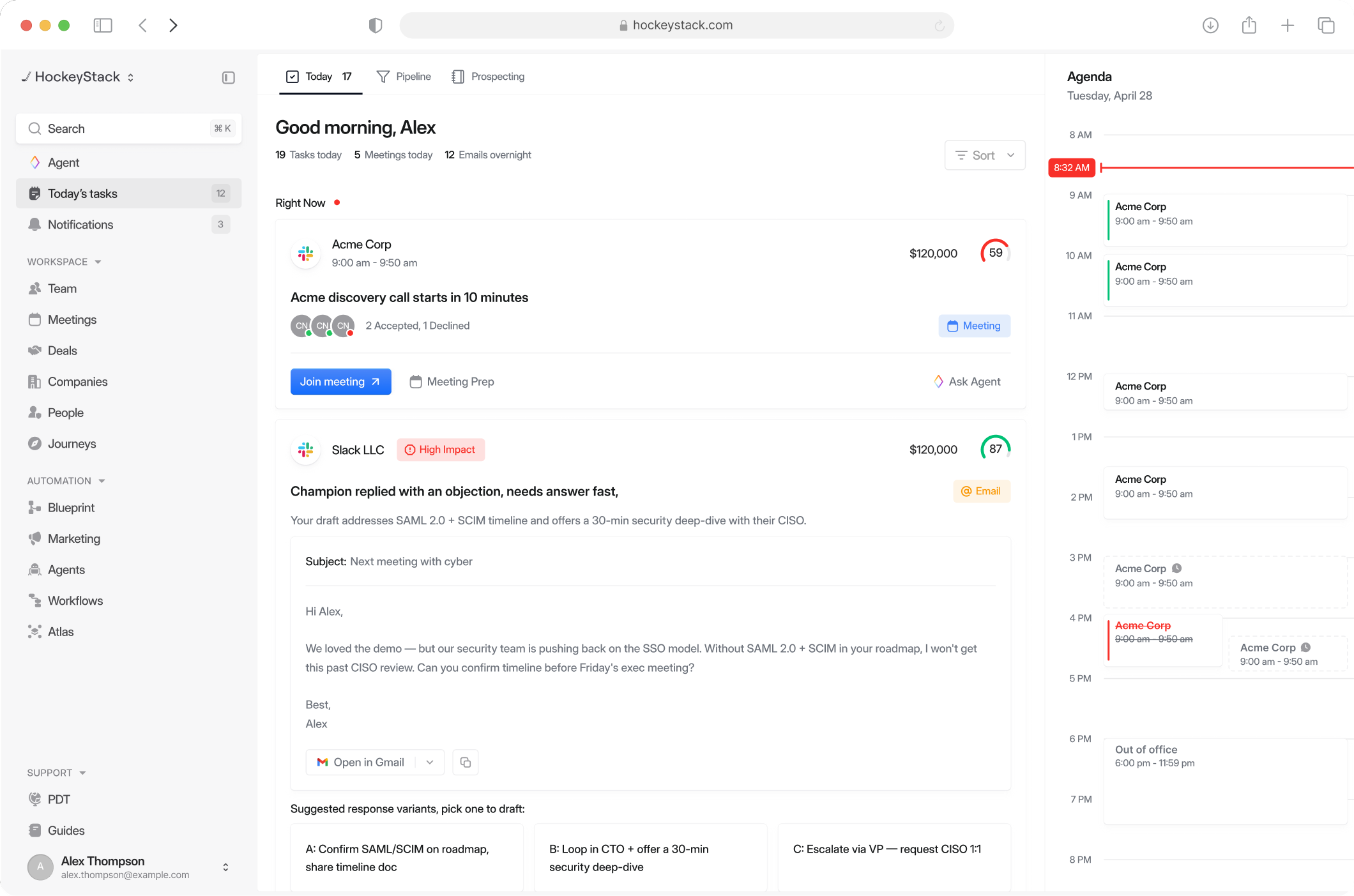
Task: Open the Sort dropdown
Action: (985, 155)
